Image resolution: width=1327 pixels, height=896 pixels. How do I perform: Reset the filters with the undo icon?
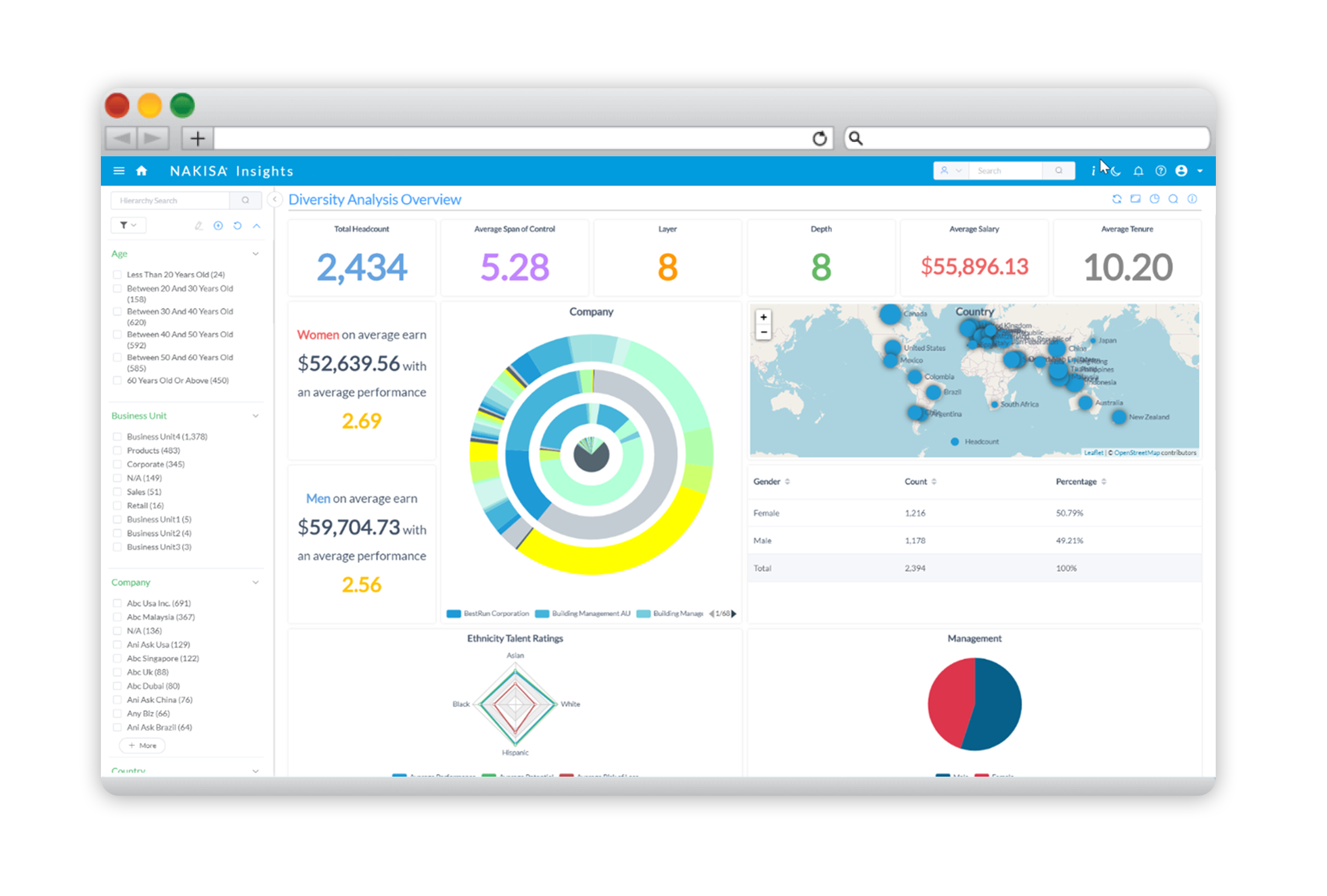[x=237, y=226]
